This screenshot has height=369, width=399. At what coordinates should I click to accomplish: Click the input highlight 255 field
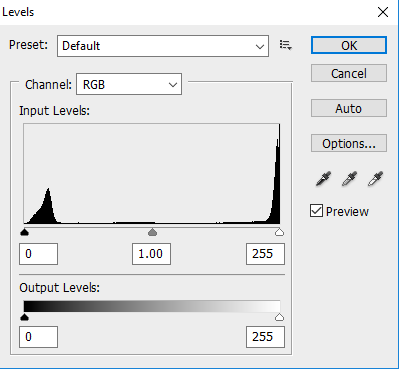tap(265, 254)
